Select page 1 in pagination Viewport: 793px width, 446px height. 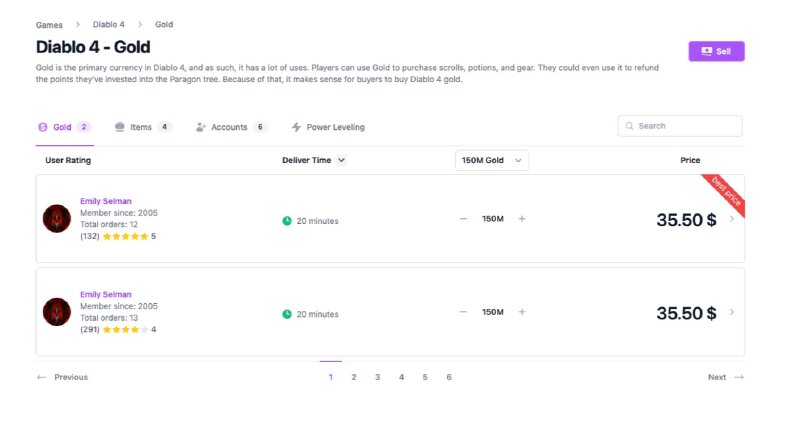point(331,377)
